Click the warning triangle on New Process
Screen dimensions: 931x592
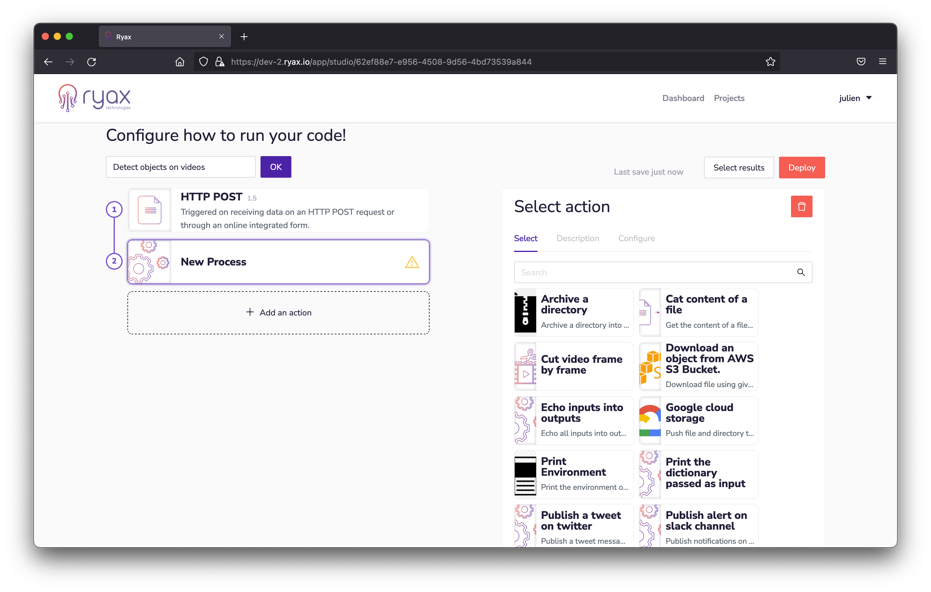412,262
